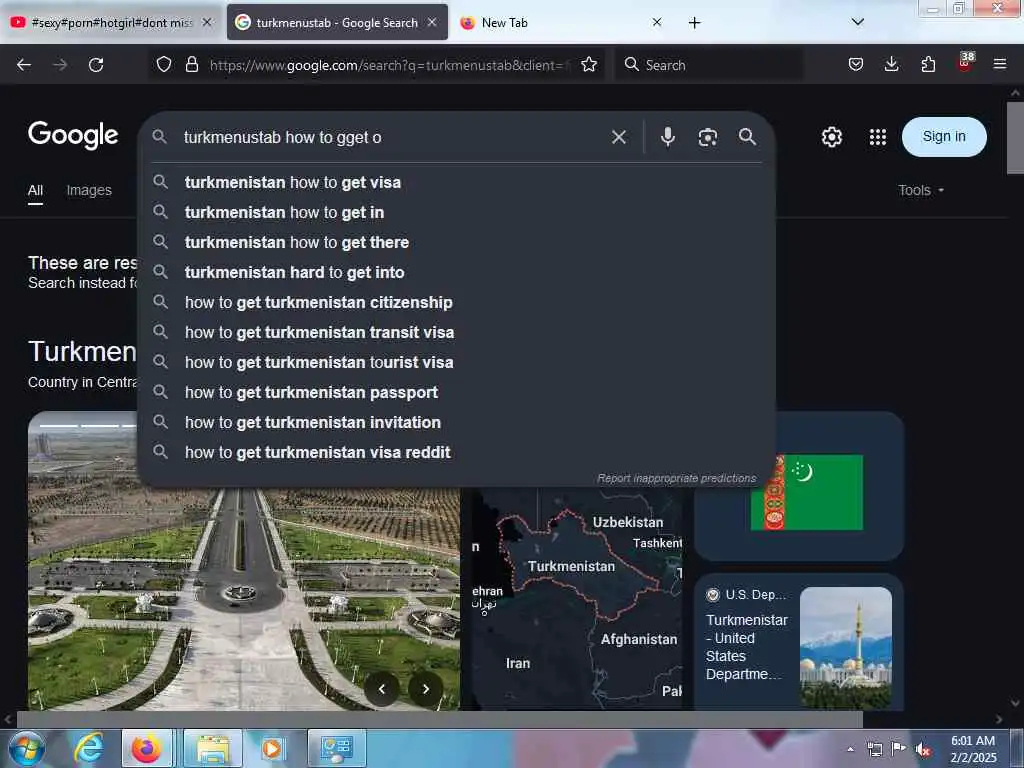
Task: Click Report inappropriate predictions link
Action: pos(677,478)
